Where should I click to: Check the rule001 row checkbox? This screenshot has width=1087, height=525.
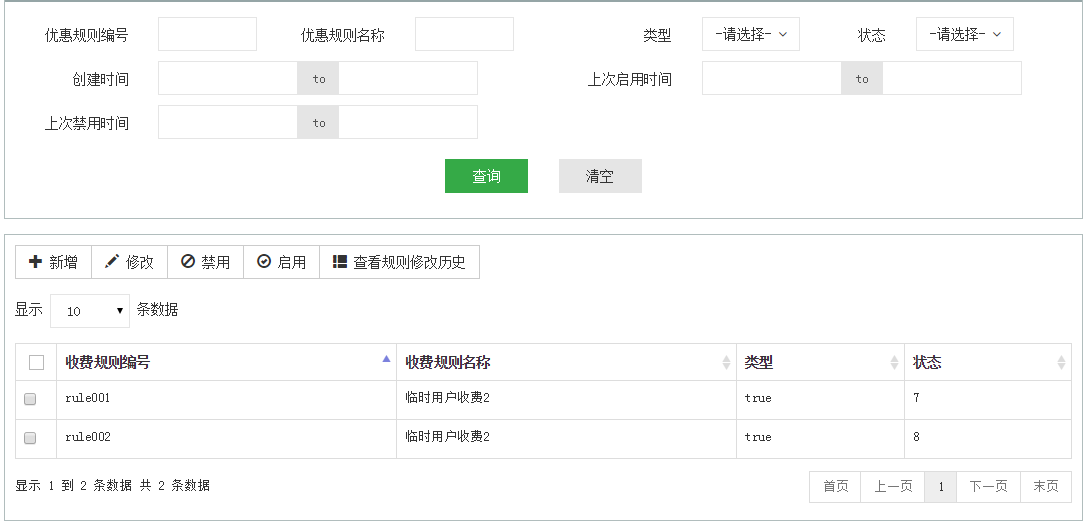[30, 399]
